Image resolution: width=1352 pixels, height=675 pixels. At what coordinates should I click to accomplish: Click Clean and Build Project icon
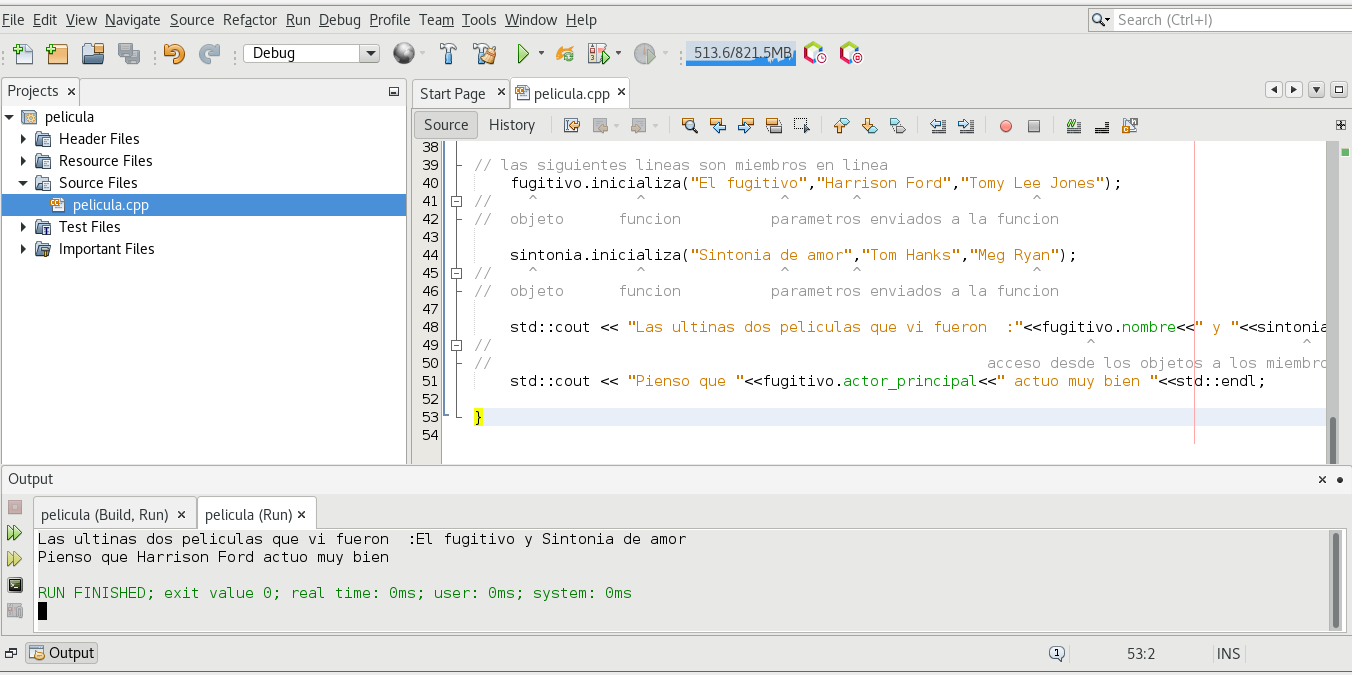point(484,54)
